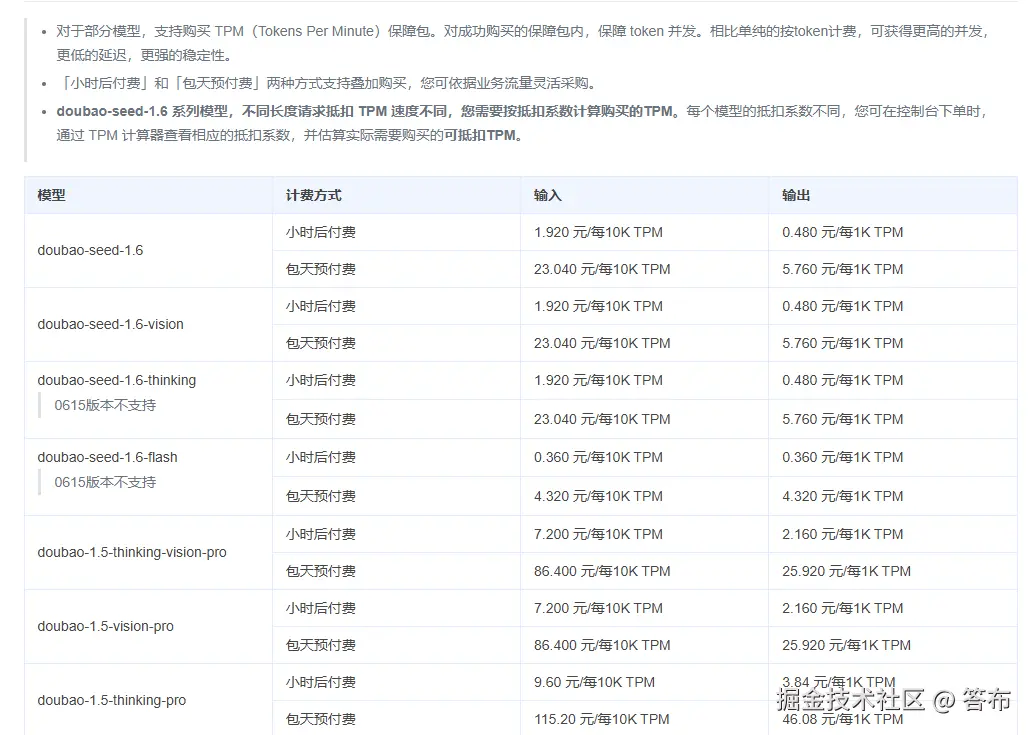
Task: Click doubao-1.5-vision-pro daily input price 86.400 元
Action: [602, 645]
